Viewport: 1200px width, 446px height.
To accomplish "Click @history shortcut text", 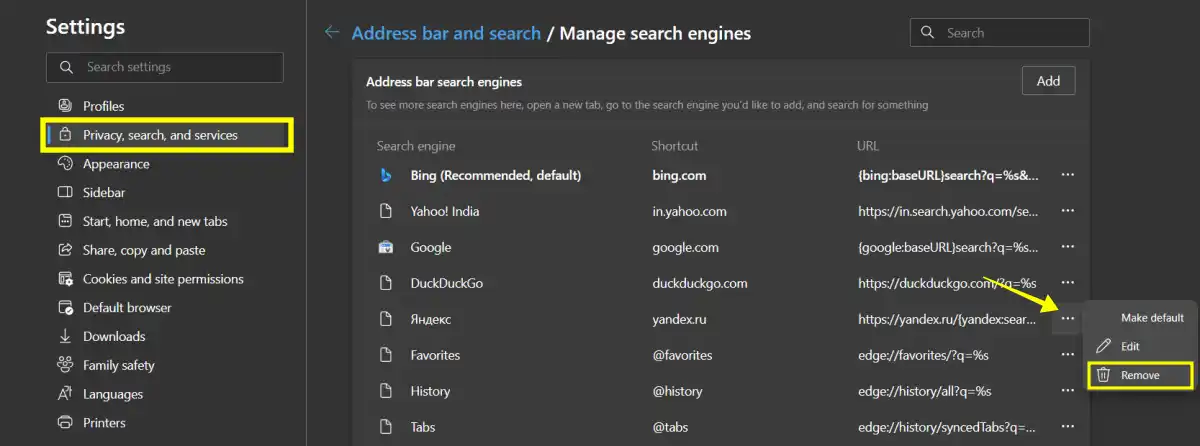I will (677, 391).
